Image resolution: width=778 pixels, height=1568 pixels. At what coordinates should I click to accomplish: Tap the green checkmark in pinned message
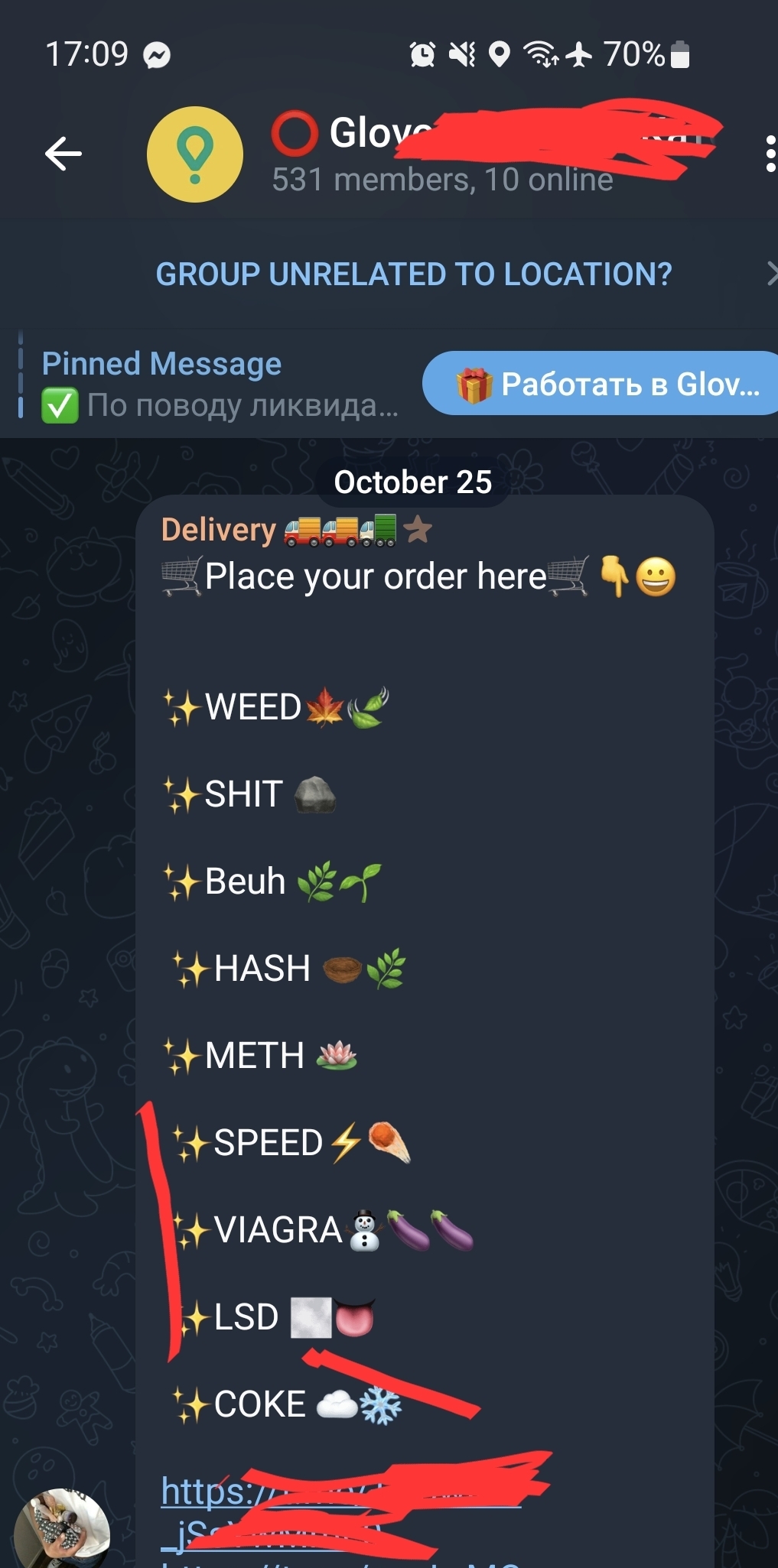[x=60, y=405]
